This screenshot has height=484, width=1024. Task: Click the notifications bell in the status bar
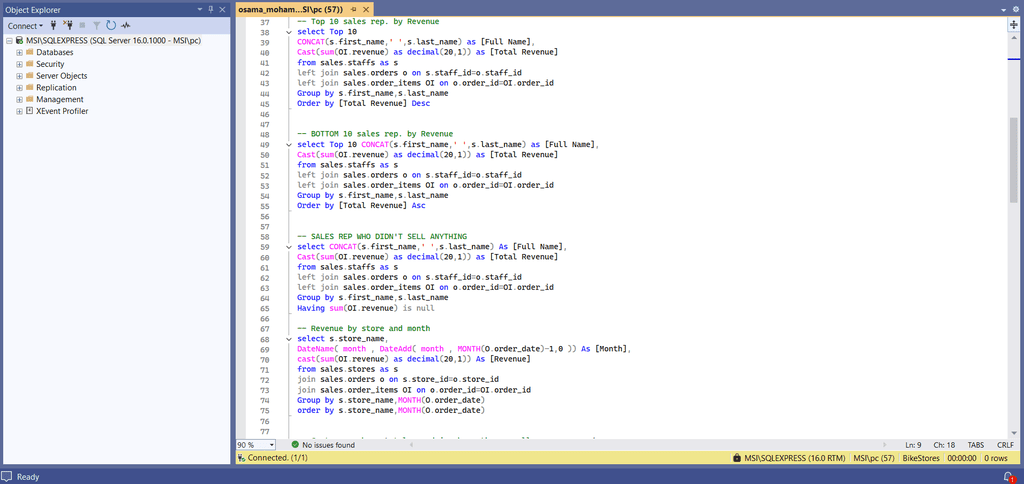[1010, 477]
